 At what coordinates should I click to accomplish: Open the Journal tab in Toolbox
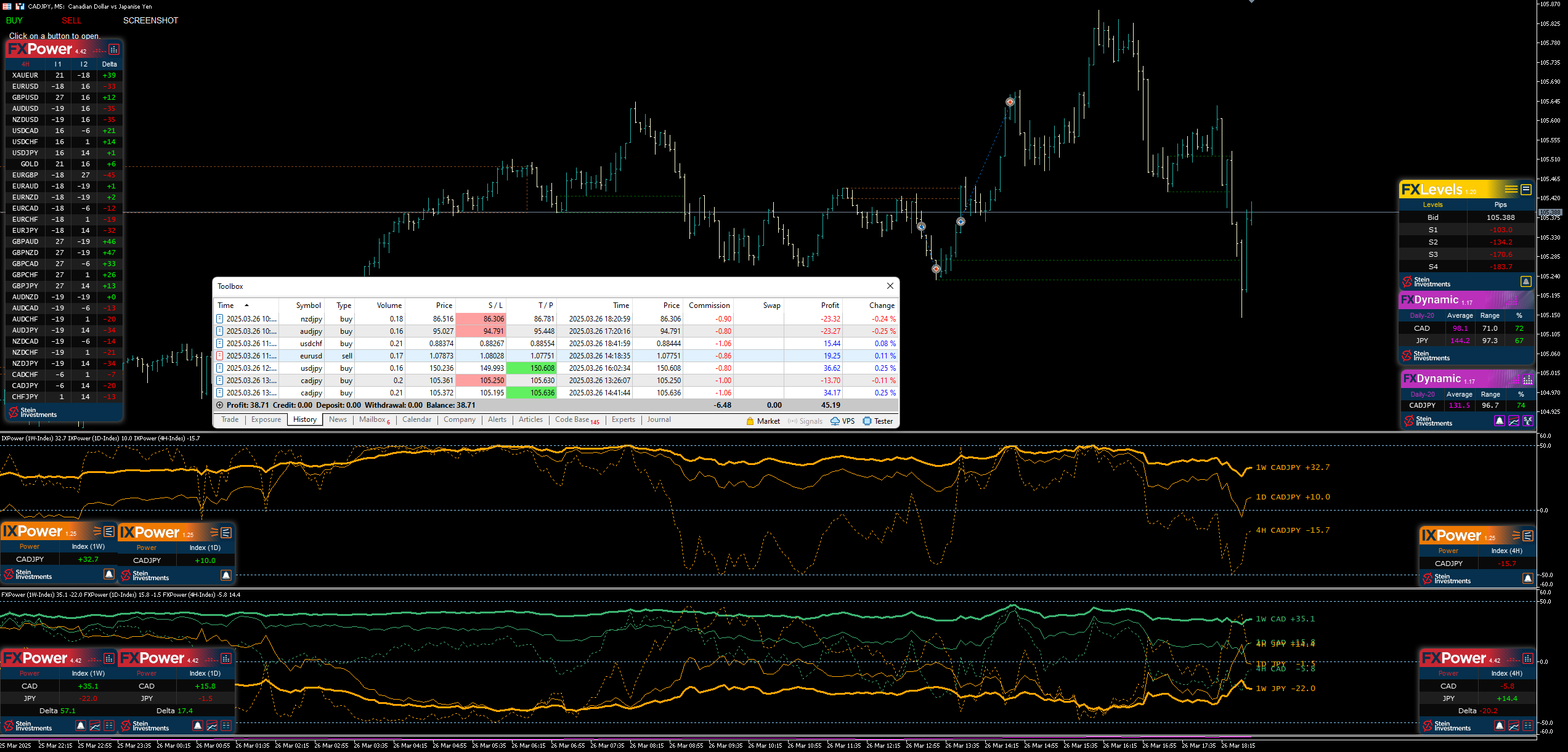pos(659,420)
